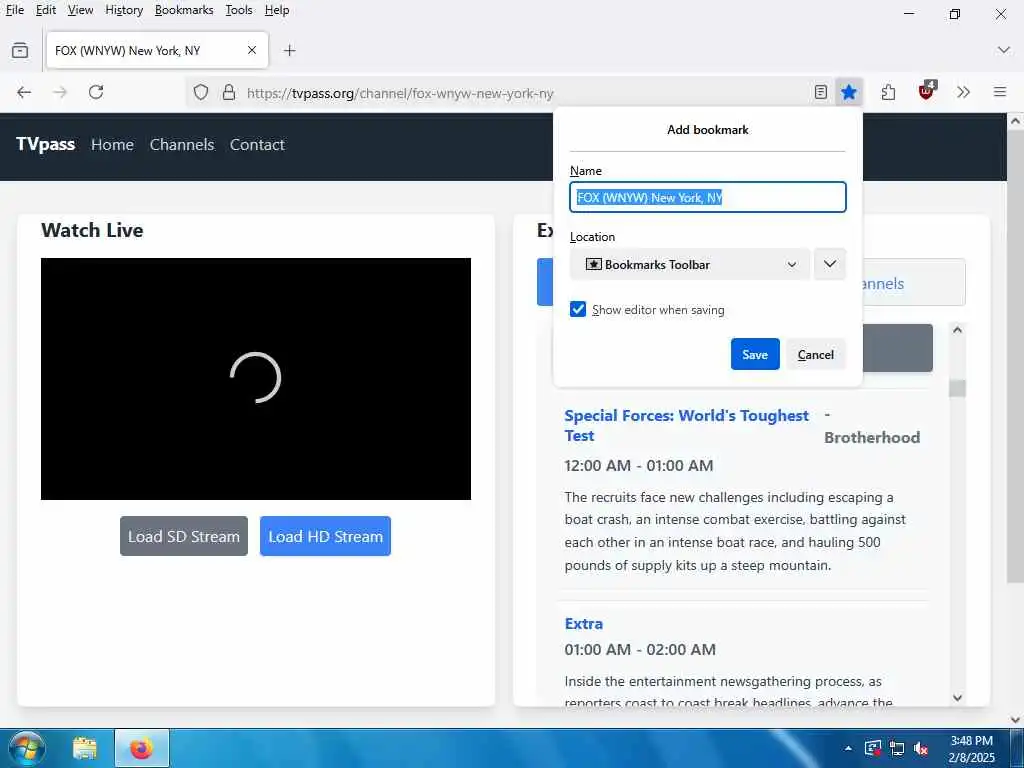Open the View menu

80,10
